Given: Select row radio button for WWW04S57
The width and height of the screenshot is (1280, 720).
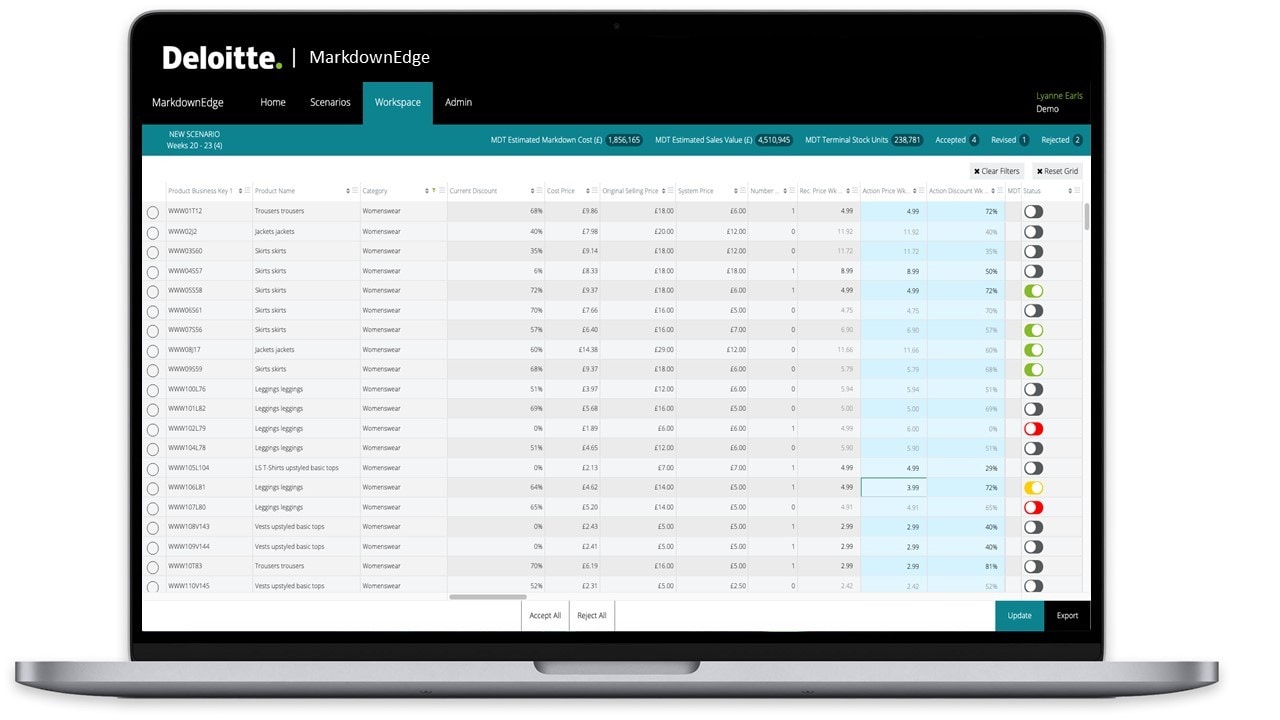Looking at the screenshot, I should pyautogui.click(x=153, y=272).
